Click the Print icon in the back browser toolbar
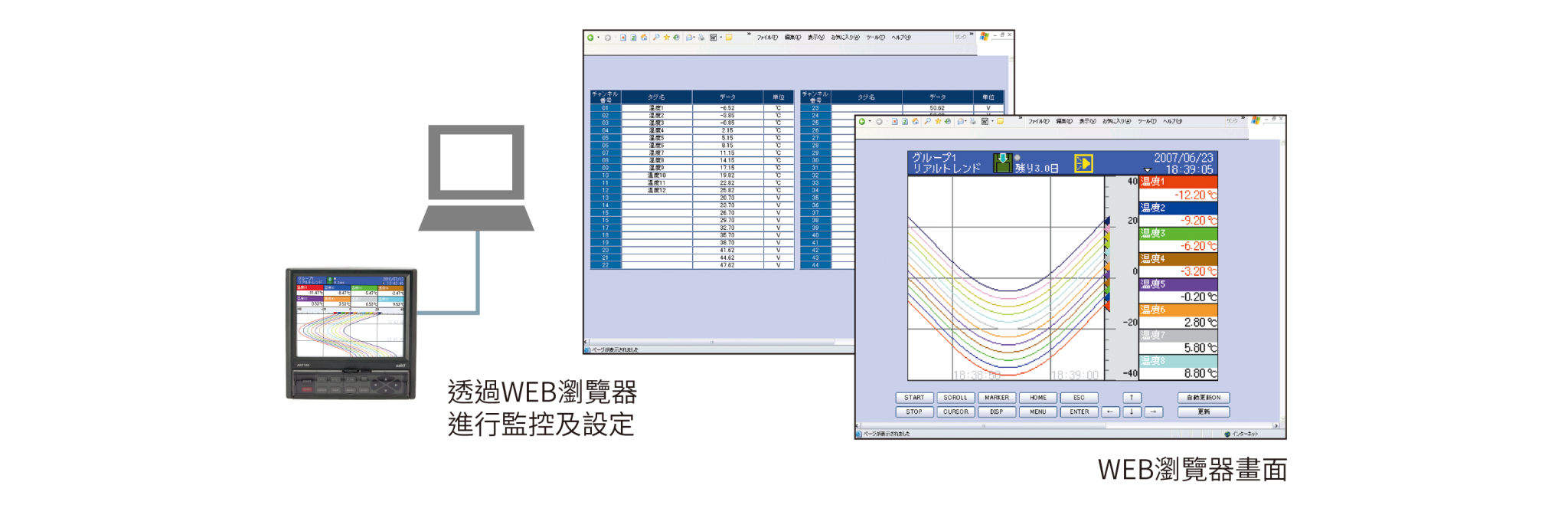 pyautogui.click(x=701, y=37)
